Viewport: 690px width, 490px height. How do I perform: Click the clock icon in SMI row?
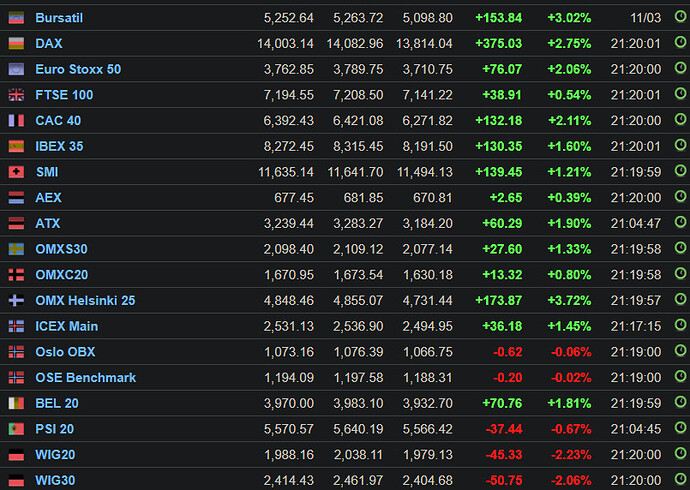click(x=680, y=171)
